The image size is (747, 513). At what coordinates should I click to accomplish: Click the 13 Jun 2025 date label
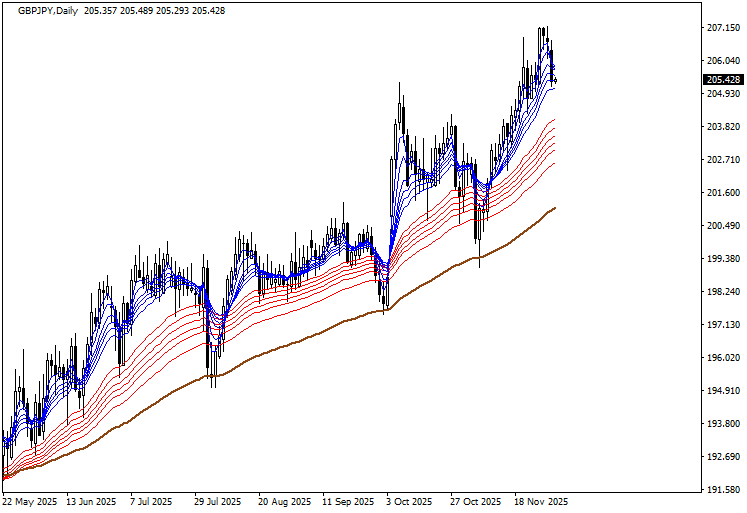(x=92, y=501)
